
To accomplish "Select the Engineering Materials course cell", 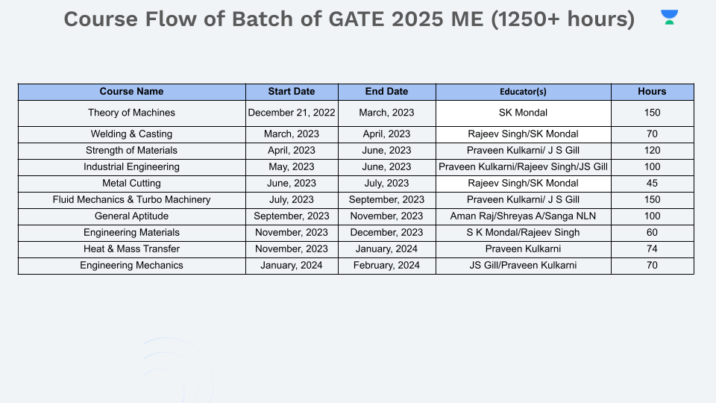I will click(131, 232).
